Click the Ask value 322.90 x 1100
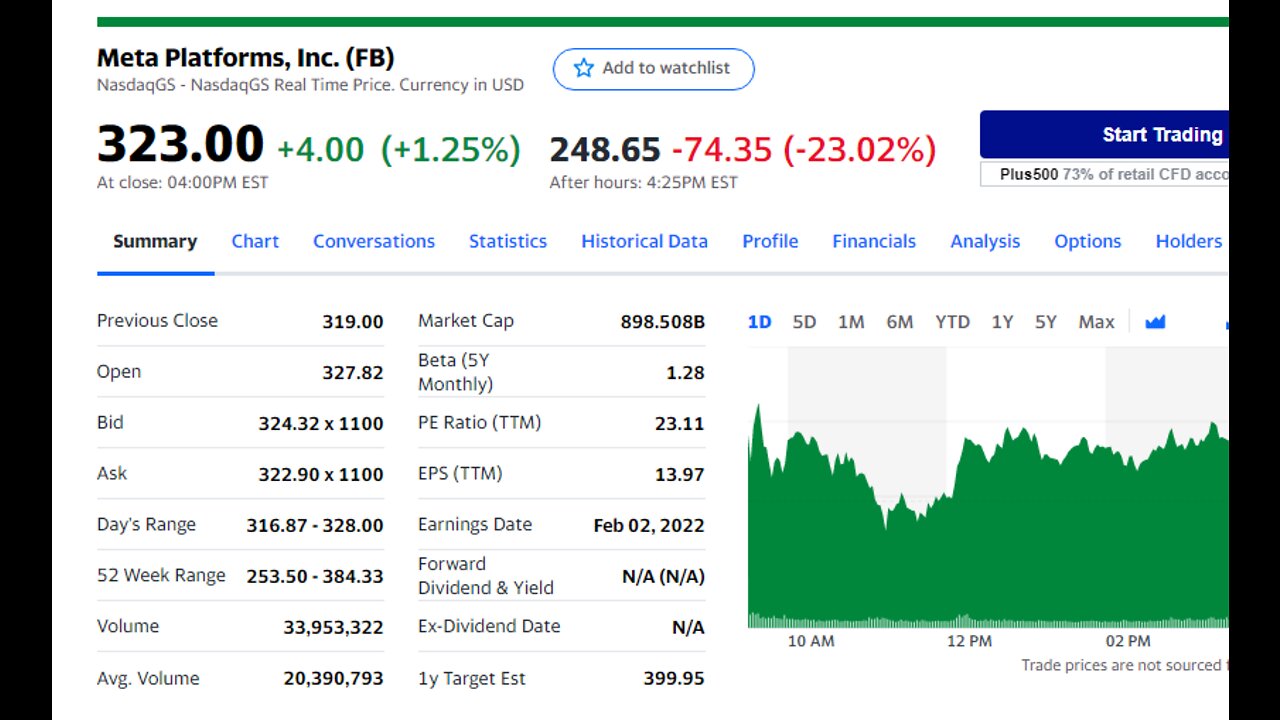Image resolution: width=1280 pixels, height=720 pixels. 321,474
